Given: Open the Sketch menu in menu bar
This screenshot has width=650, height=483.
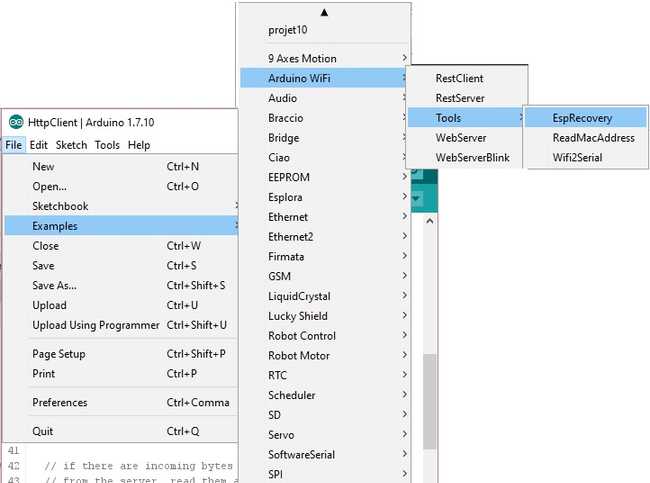Looking at the screenshot, I should [71, 145].
